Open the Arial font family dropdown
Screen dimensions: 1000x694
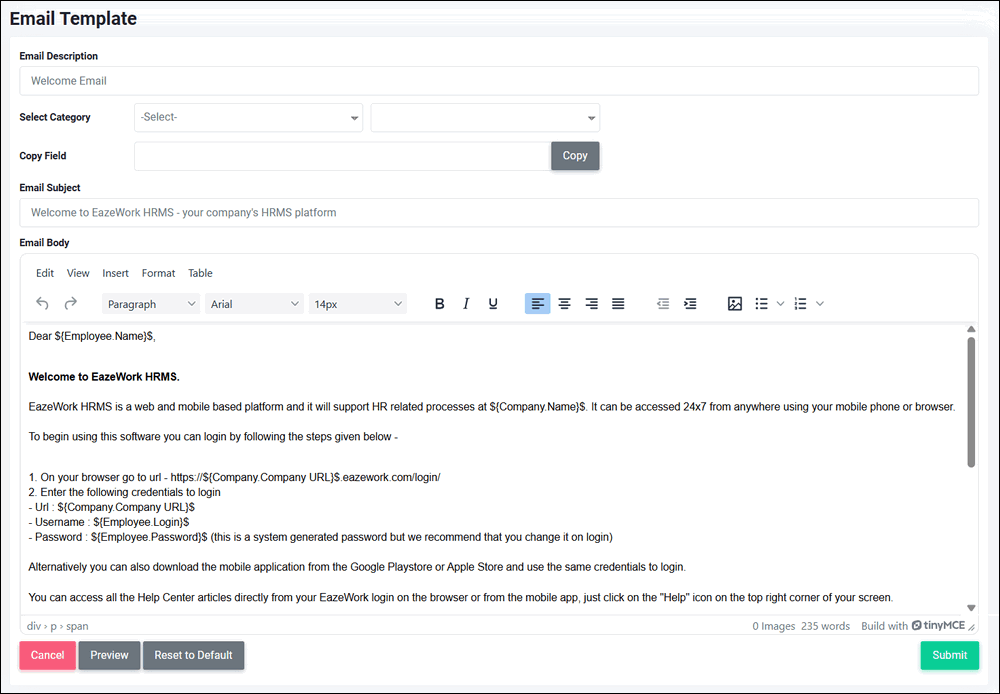click(254, 304)
